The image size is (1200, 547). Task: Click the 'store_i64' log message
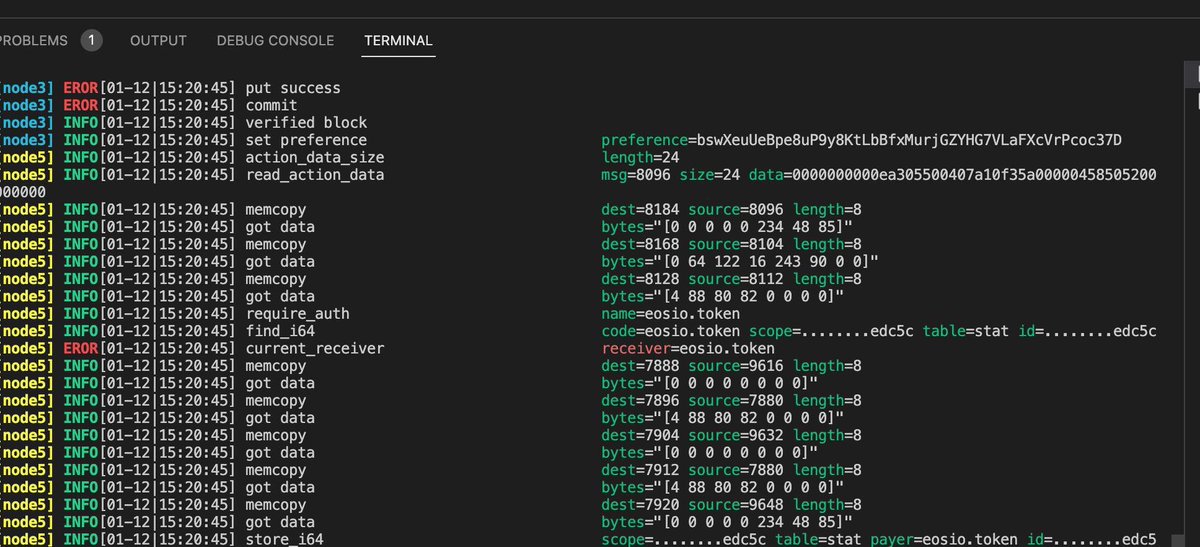click(x=284, y=540)
